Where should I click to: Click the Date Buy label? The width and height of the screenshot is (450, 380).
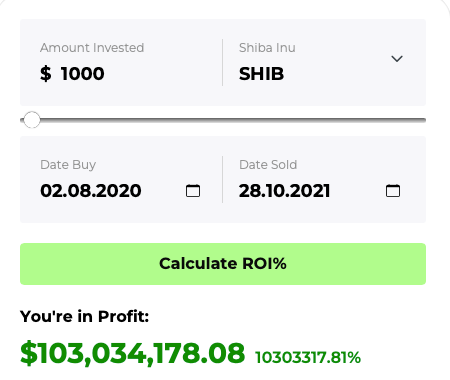click(68, 165)
